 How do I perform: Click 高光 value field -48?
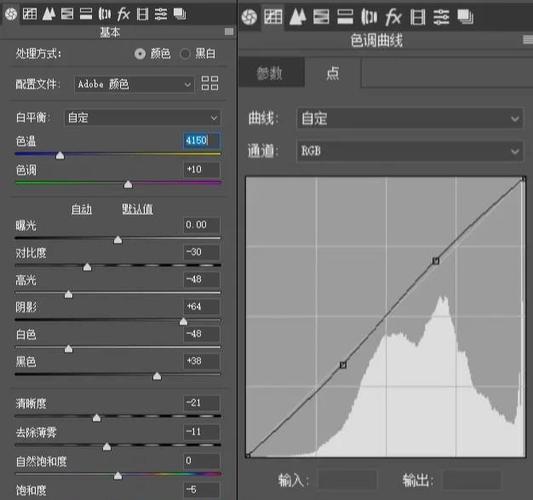coord(202,279)
